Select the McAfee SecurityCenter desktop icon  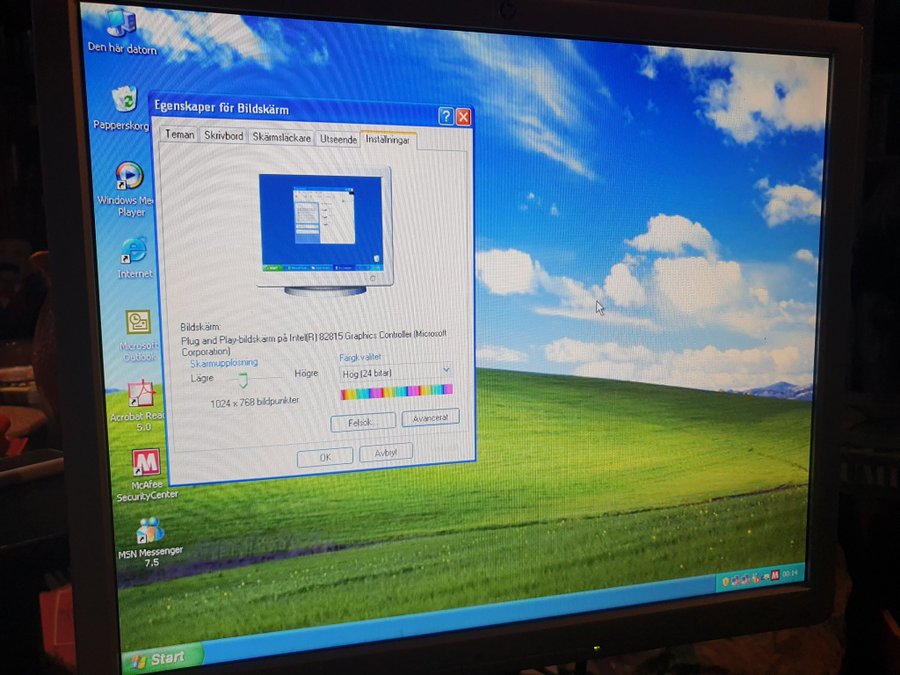146,475
